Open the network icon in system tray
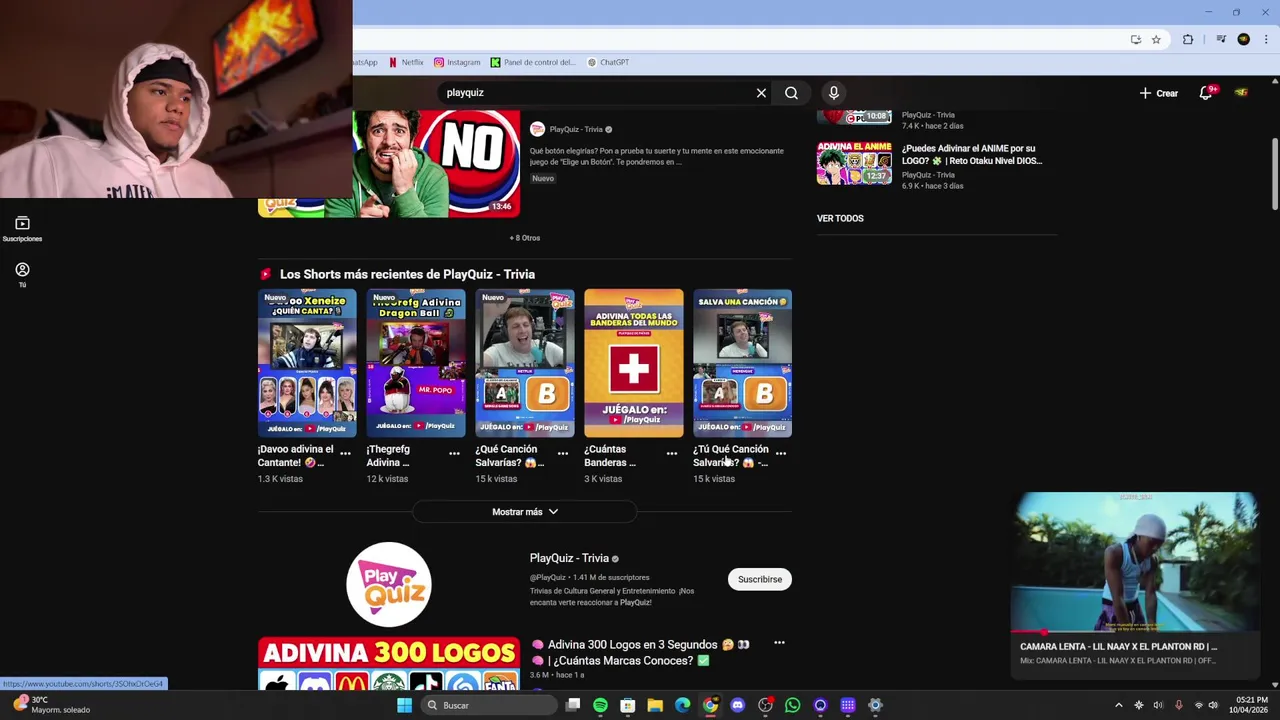This screenshot has width=1280, height=720. coord(1198,705)
